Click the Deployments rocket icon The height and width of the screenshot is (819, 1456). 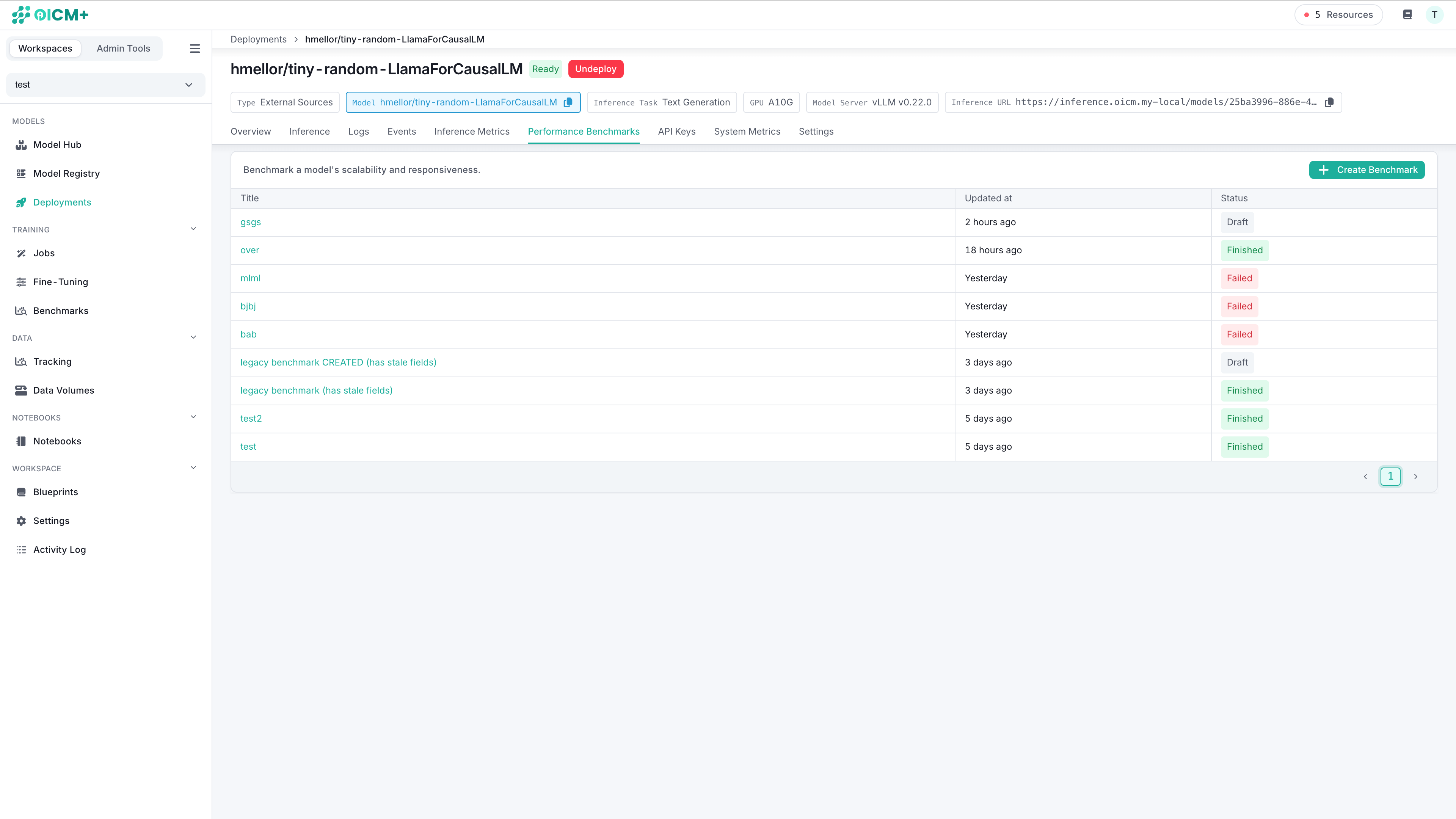click(x=21, y=202)
